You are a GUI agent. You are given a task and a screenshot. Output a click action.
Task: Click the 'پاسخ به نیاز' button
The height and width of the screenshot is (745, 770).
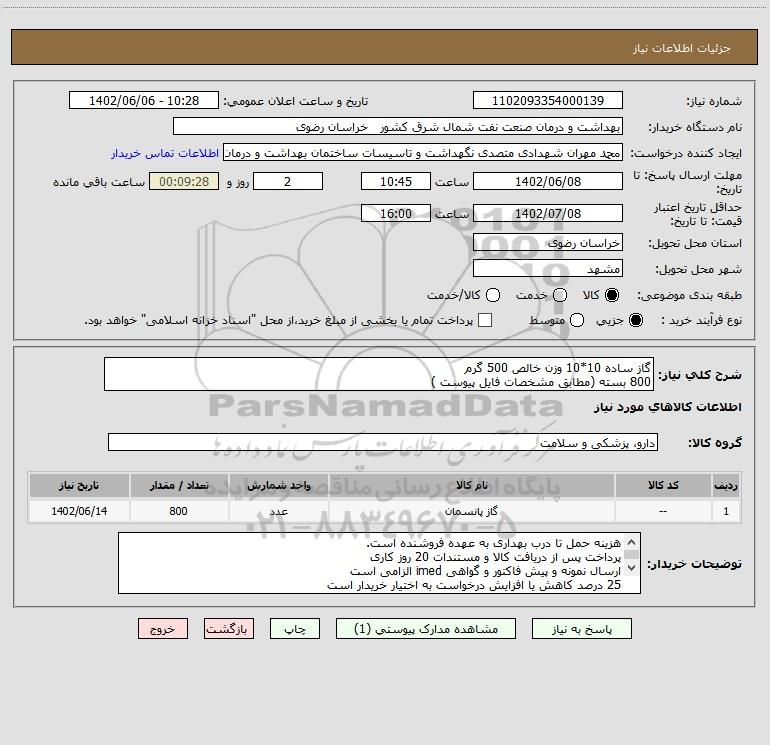[x=581, y=629]
